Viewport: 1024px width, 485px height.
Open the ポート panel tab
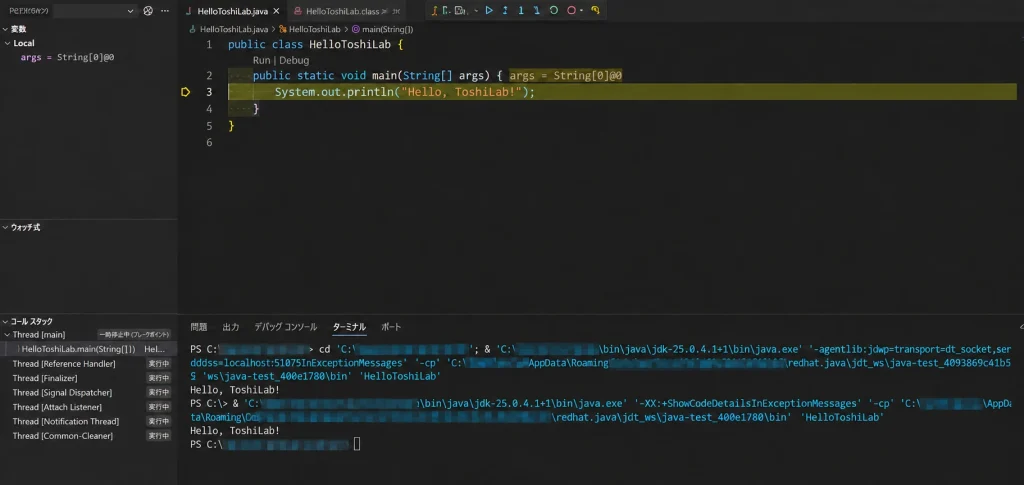(391, 327)
